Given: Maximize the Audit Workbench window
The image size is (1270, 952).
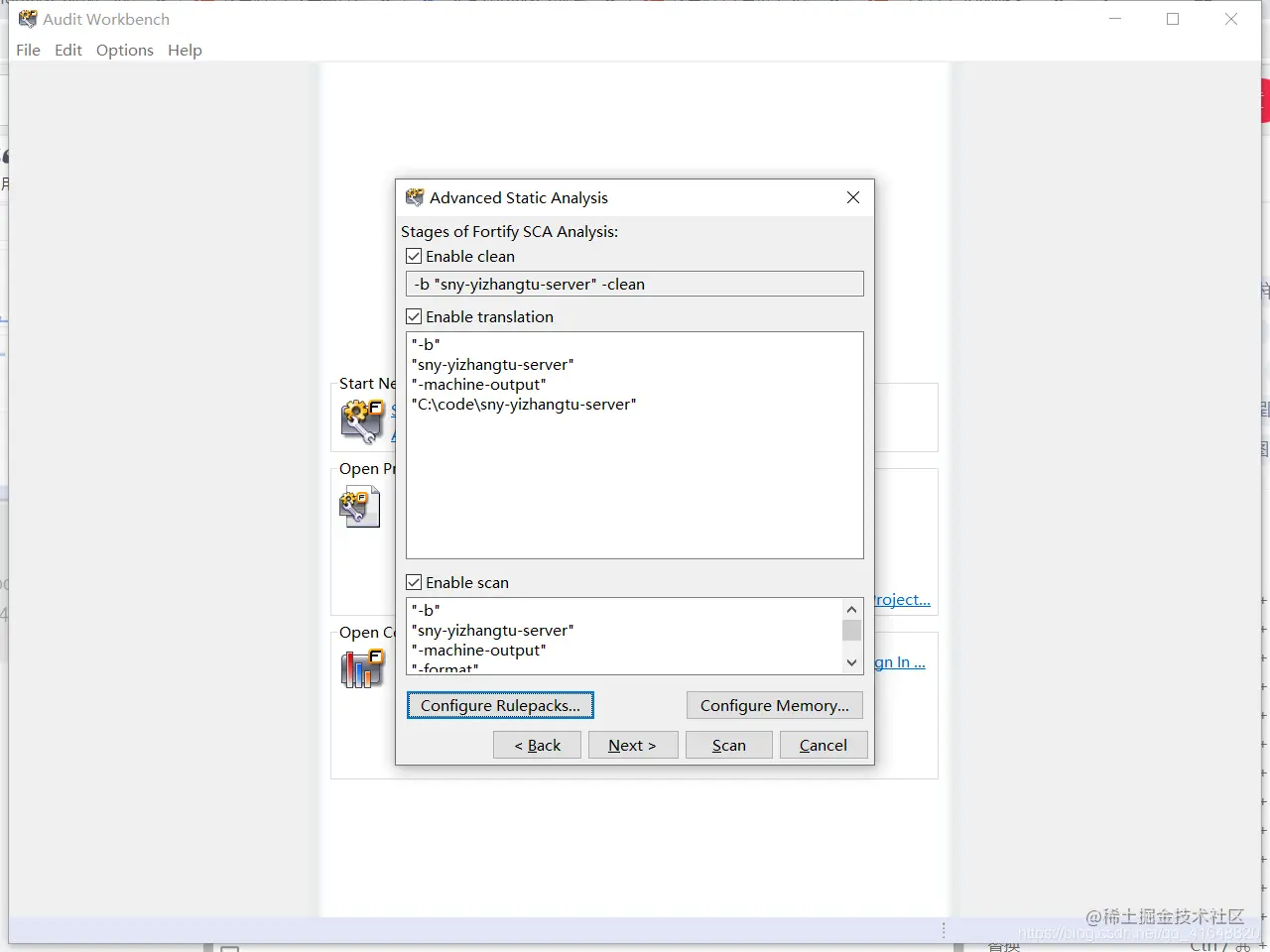Looking at the screenshot, I should click(x=1173, y=19).
